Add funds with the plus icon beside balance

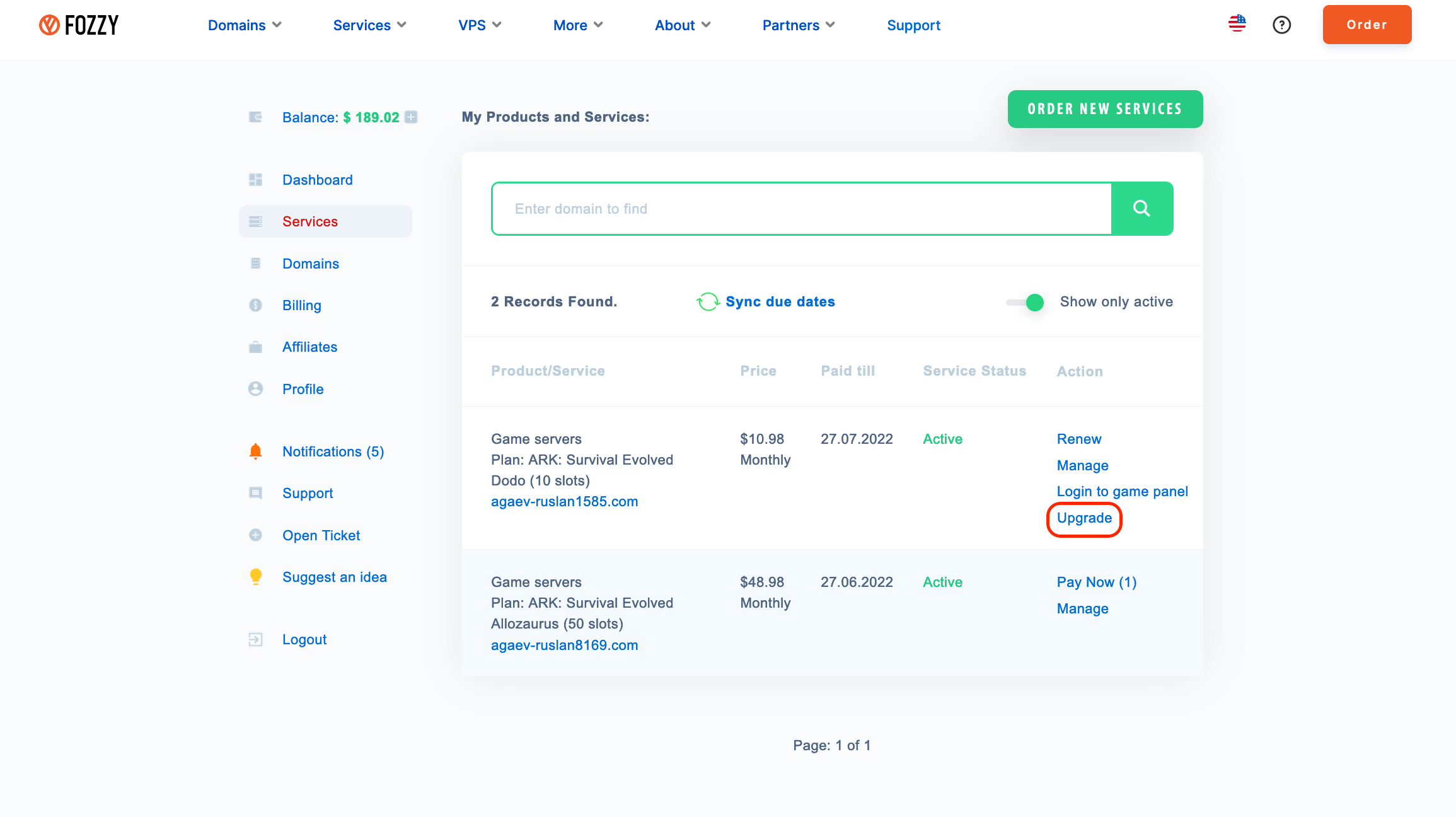click(x=411, y=117)
